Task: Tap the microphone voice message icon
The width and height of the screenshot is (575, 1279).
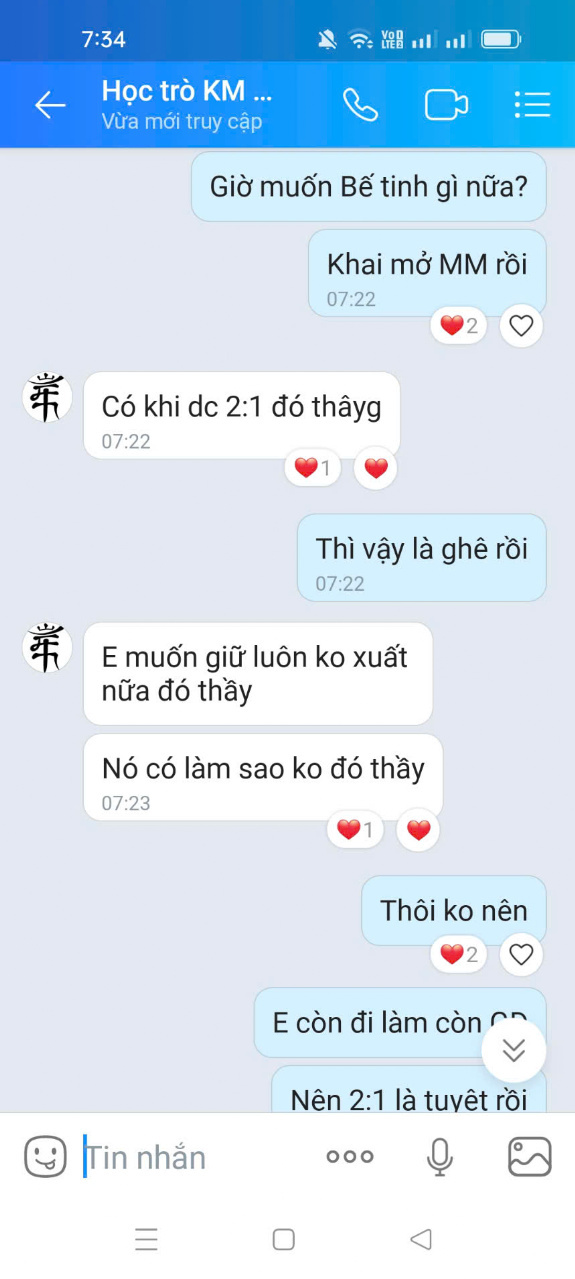Action: click(x=439, y=1157)
